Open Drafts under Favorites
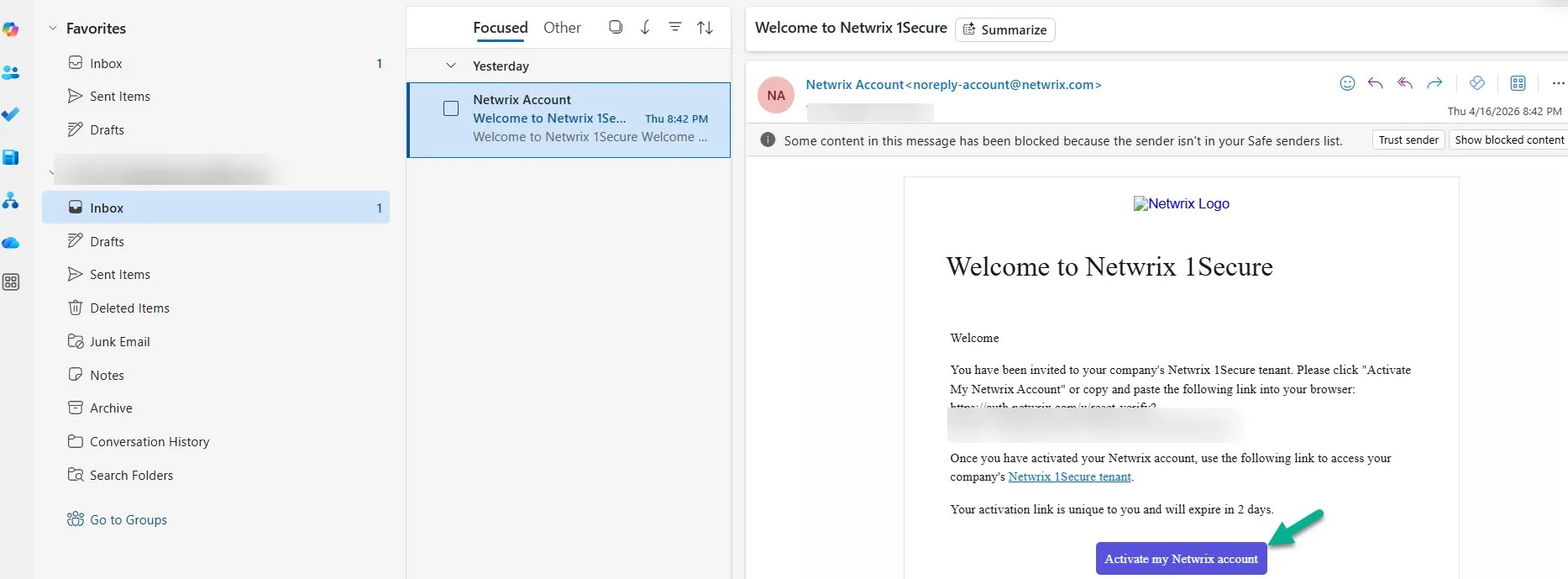1568x579 pixels. point(216,129)
